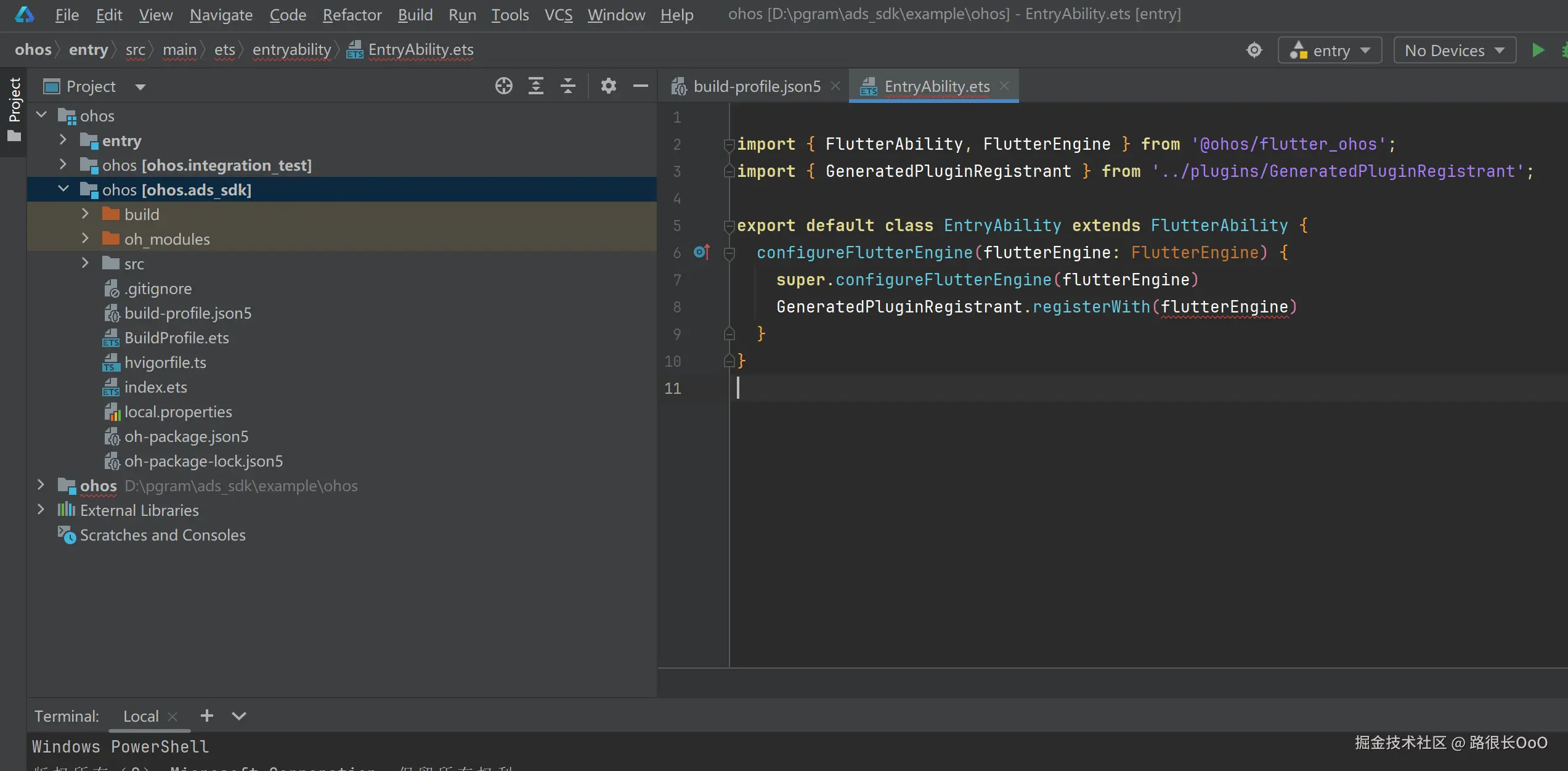Open Project panel settings gear
The width and height of the screenshot is (1568, 771).
pos(608,86)
